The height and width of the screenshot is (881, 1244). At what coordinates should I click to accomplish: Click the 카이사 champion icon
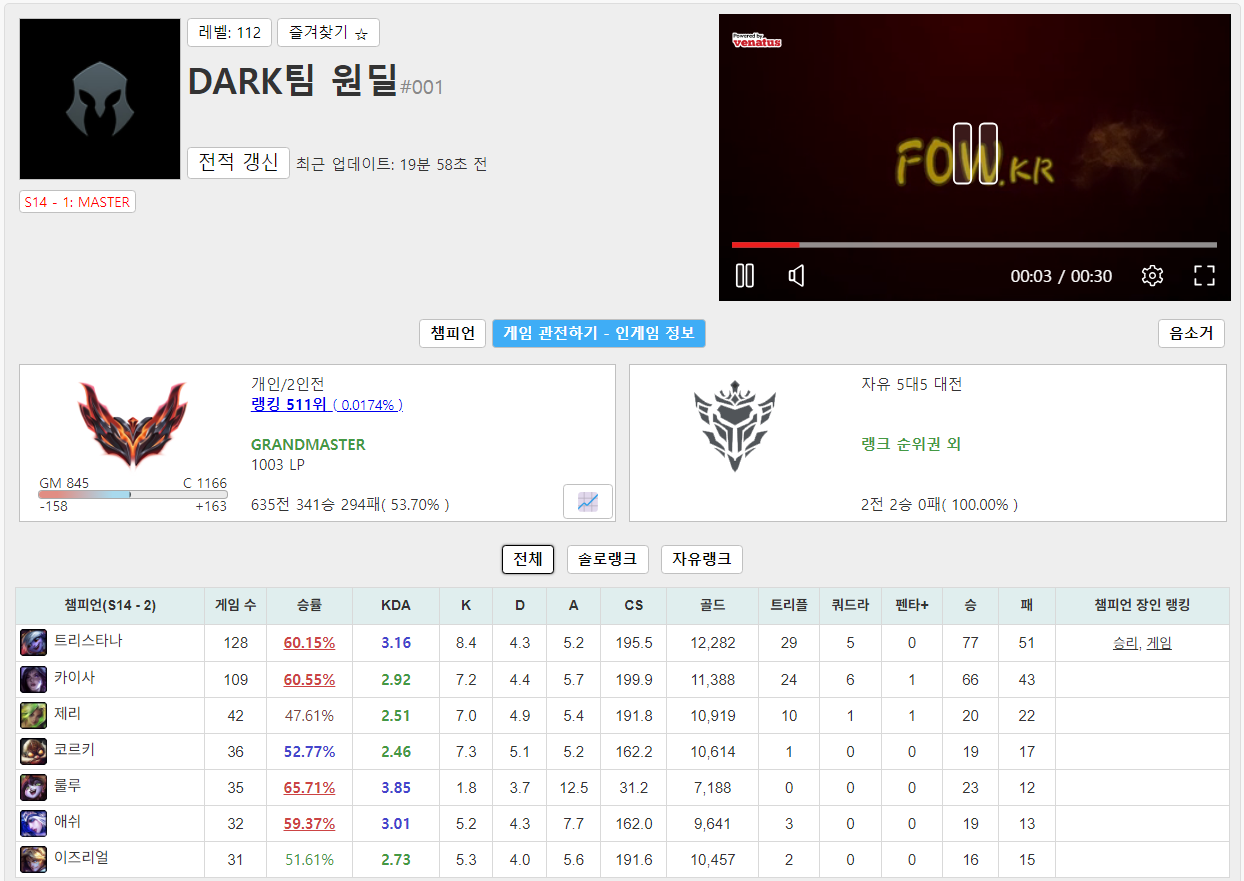pos(33,679)
